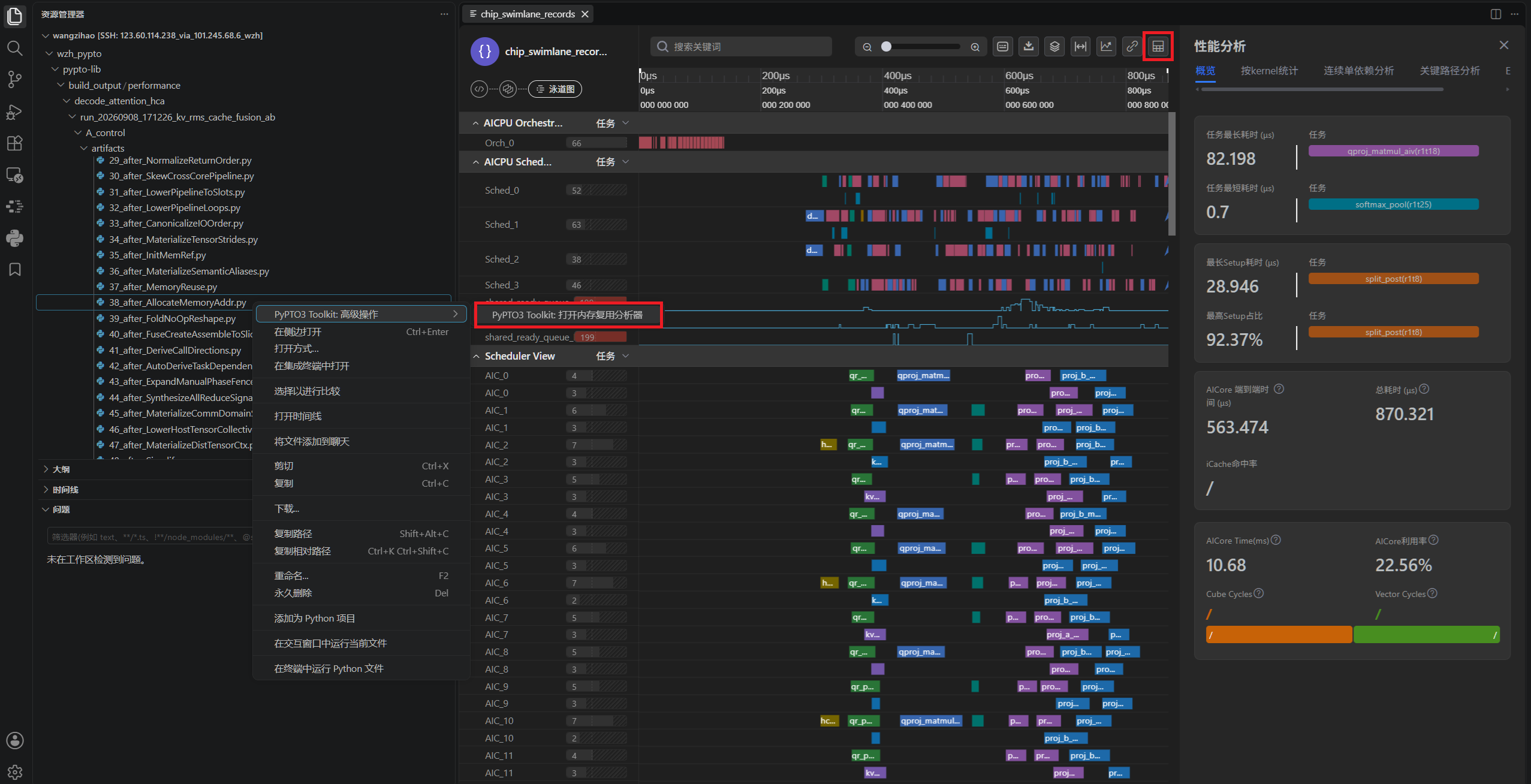The height and width of the screenshot is (784, 1531).
Task: Open the 任务 dropdown of Scheduler View
Action: [612, 356]
